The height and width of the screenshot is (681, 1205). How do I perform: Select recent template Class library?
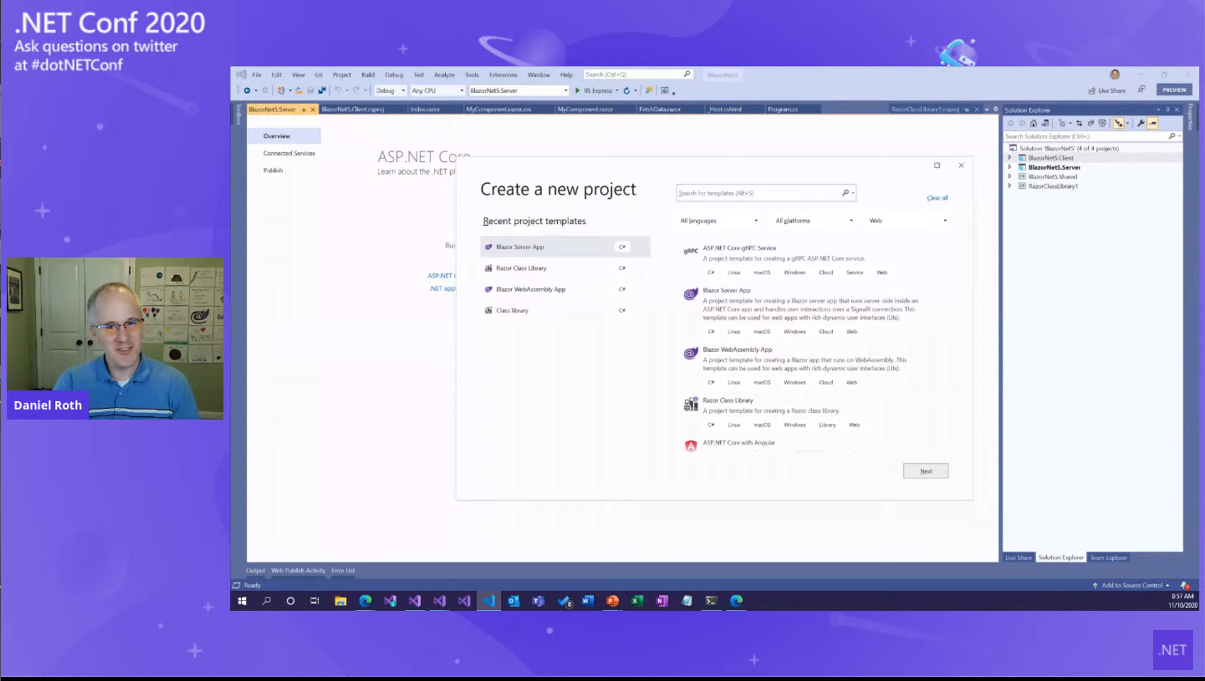pyautogui.click(x=565, y=310)
